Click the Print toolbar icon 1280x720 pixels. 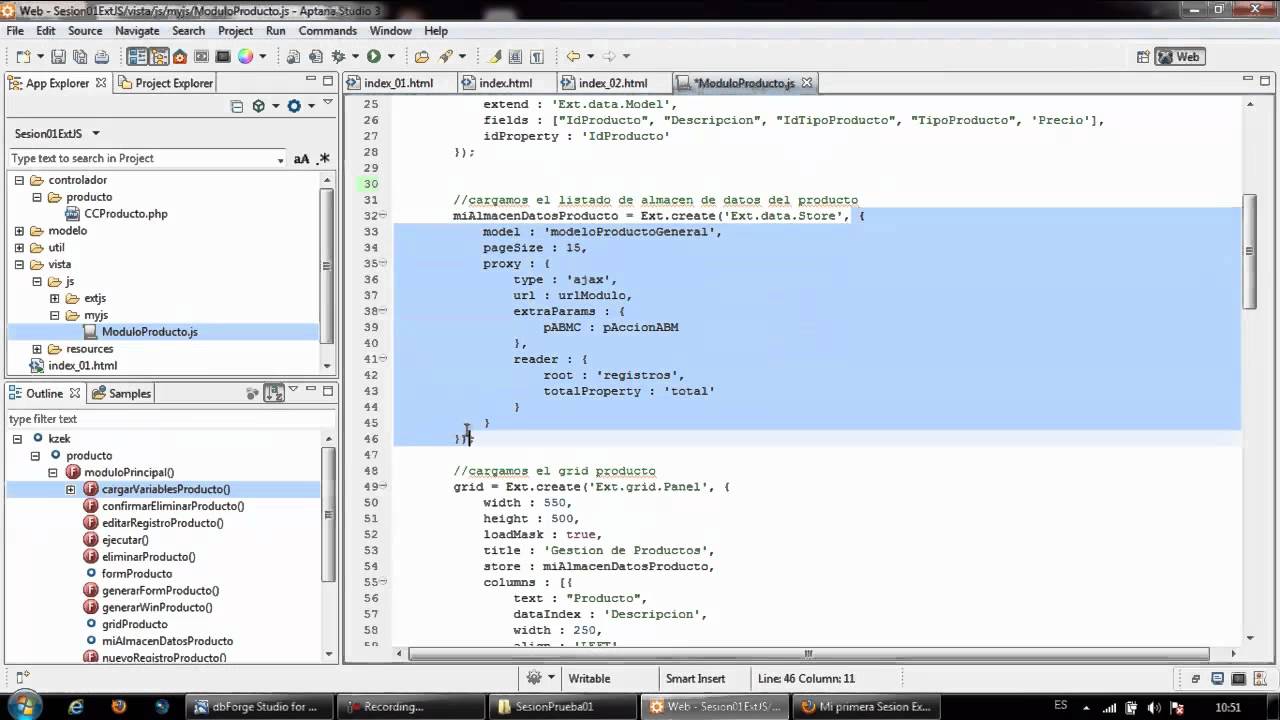(x=102, y=57)
